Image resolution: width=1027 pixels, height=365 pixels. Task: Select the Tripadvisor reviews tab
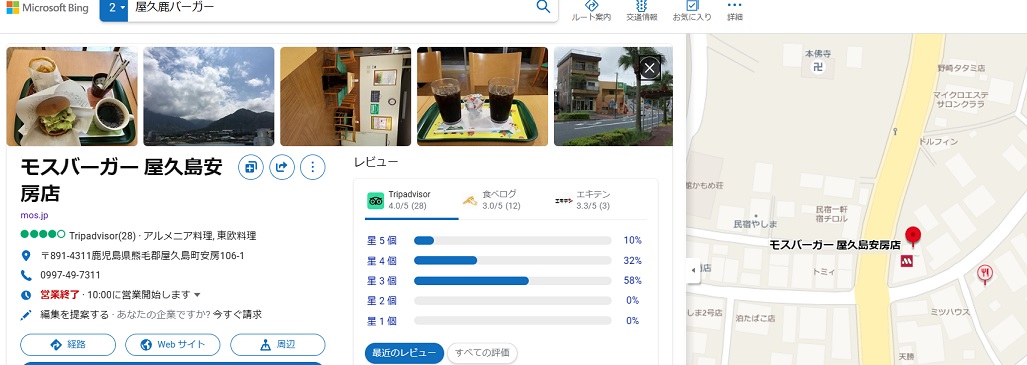click(x=411, y=200)
